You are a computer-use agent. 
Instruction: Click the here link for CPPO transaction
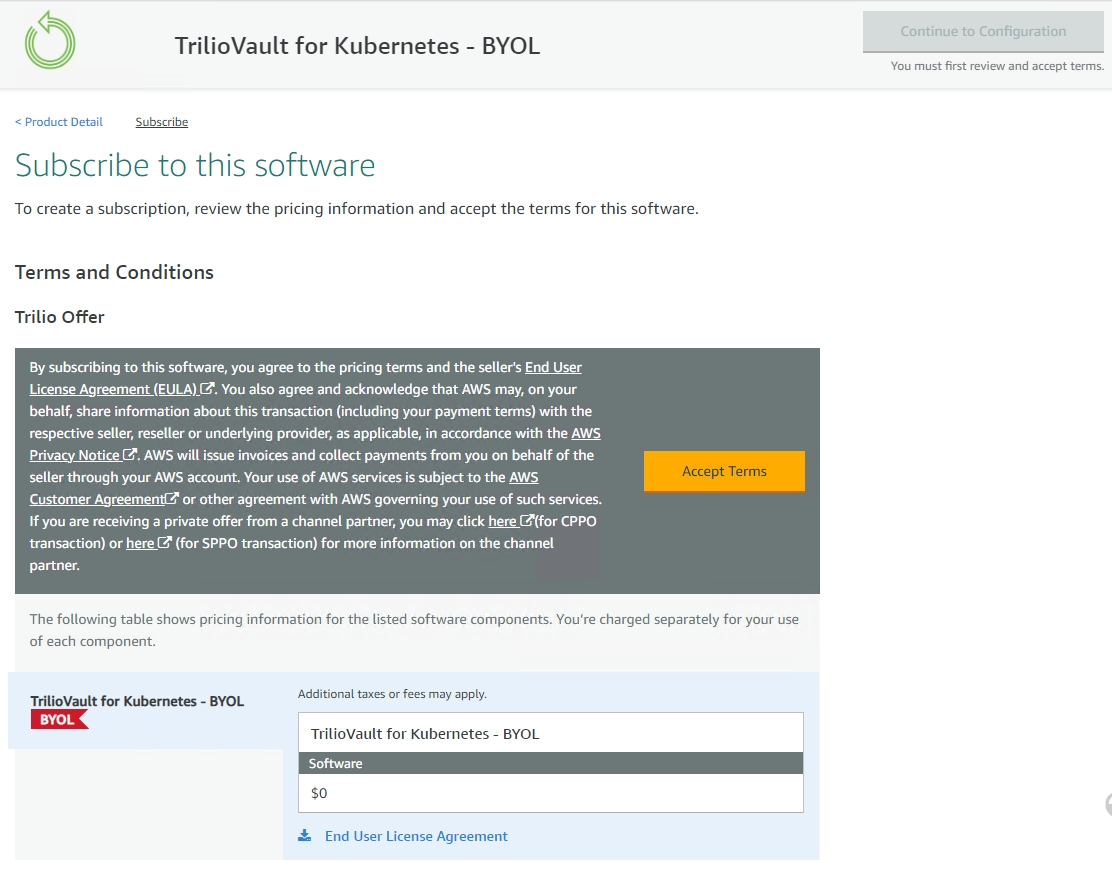pyautogui.click(x=502, y=521)
